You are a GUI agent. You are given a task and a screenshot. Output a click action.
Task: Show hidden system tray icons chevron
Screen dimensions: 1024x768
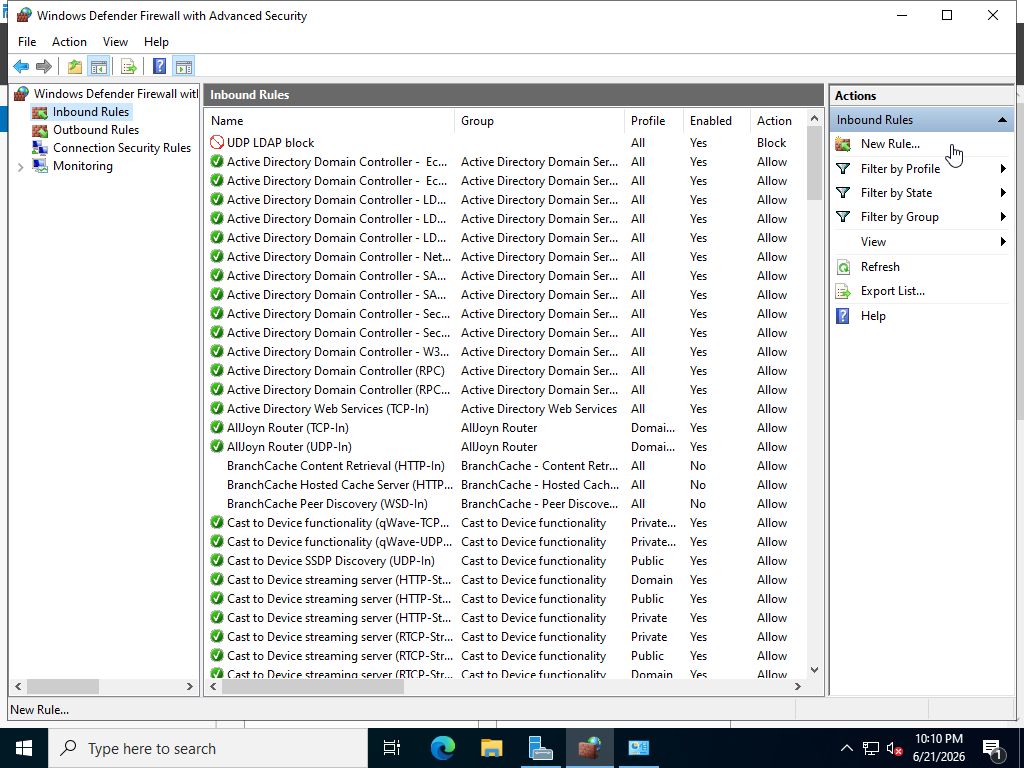click(846, 748)
